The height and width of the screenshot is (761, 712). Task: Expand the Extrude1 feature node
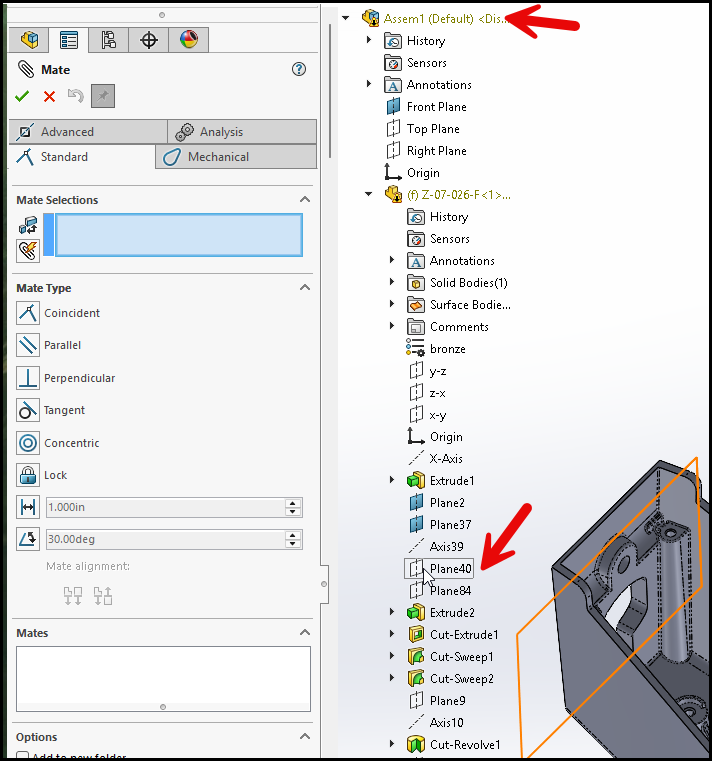[393, 481]
